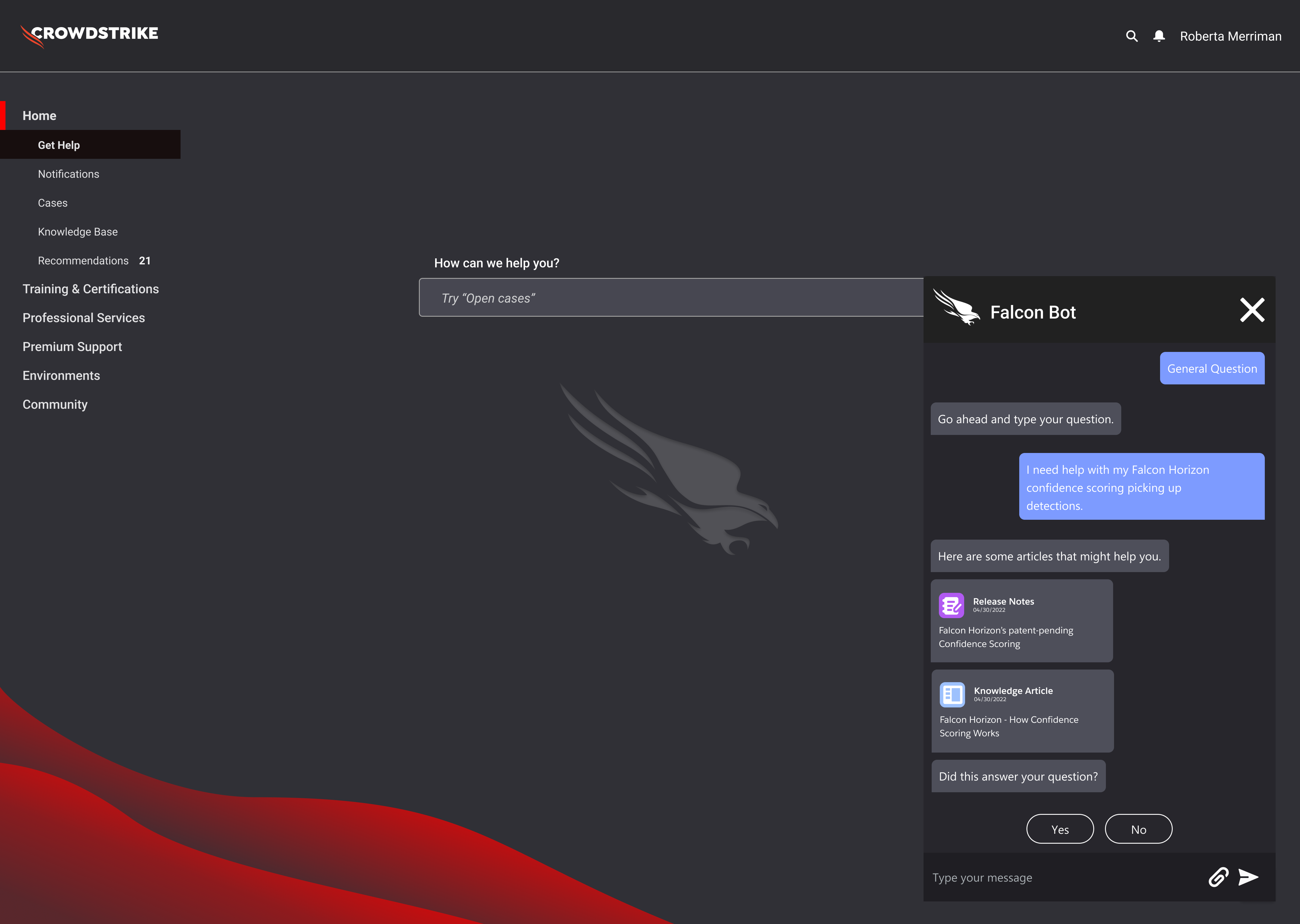The width and height of the screenshot is (1300, 924).
Task: Open Community section
Action: [x=55, y=405]
